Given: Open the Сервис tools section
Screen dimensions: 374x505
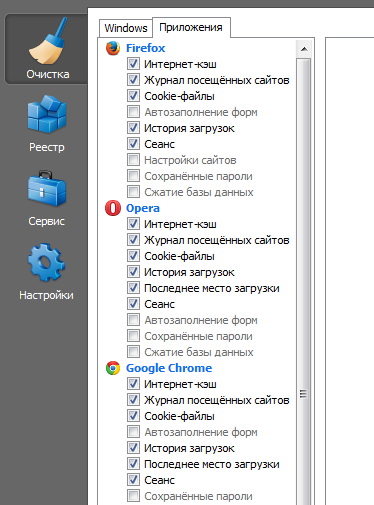Looking at the screenshot, I should 47,198.
